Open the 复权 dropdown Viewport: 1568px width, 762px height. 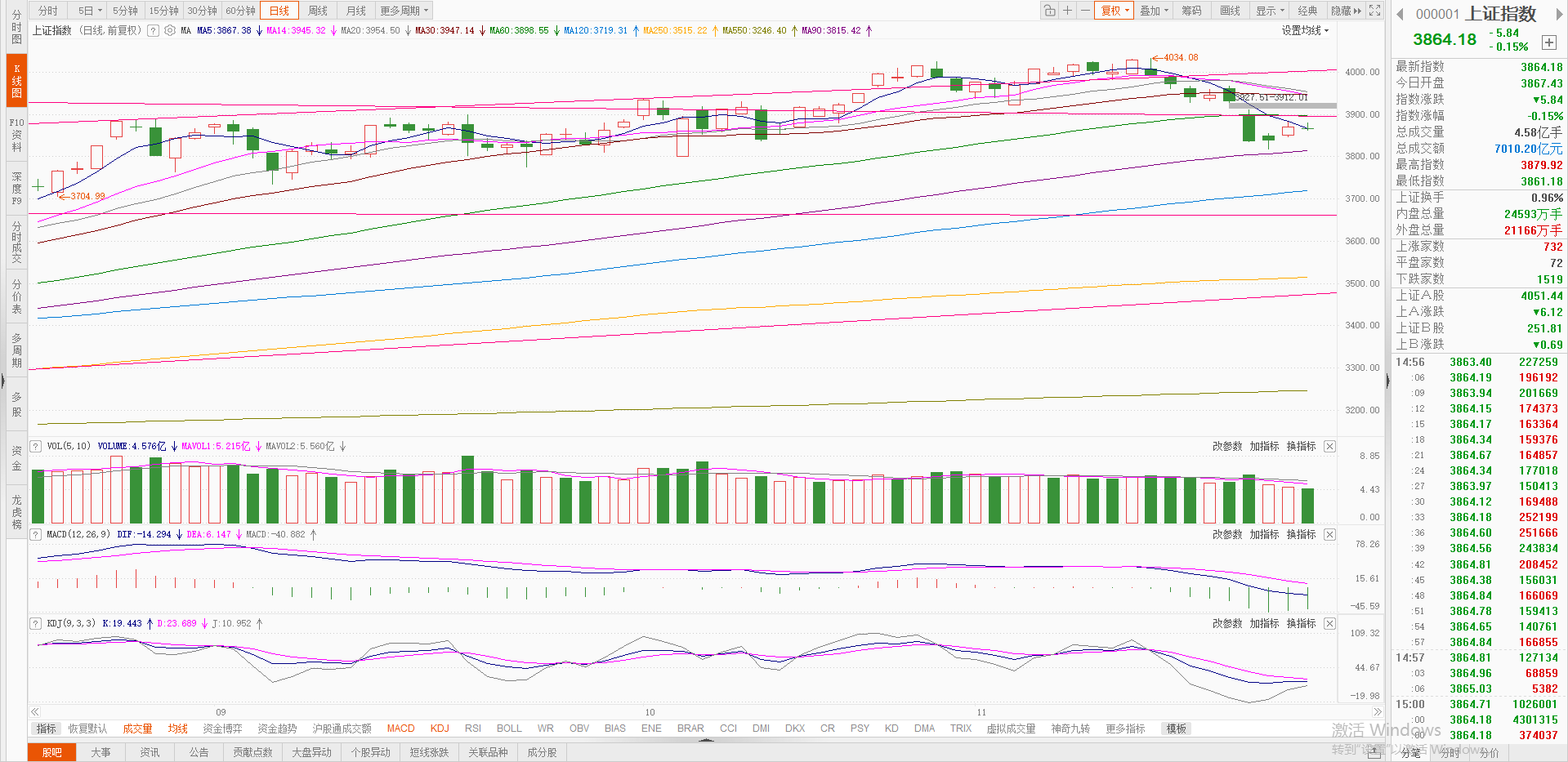(x=1115, y=11)
